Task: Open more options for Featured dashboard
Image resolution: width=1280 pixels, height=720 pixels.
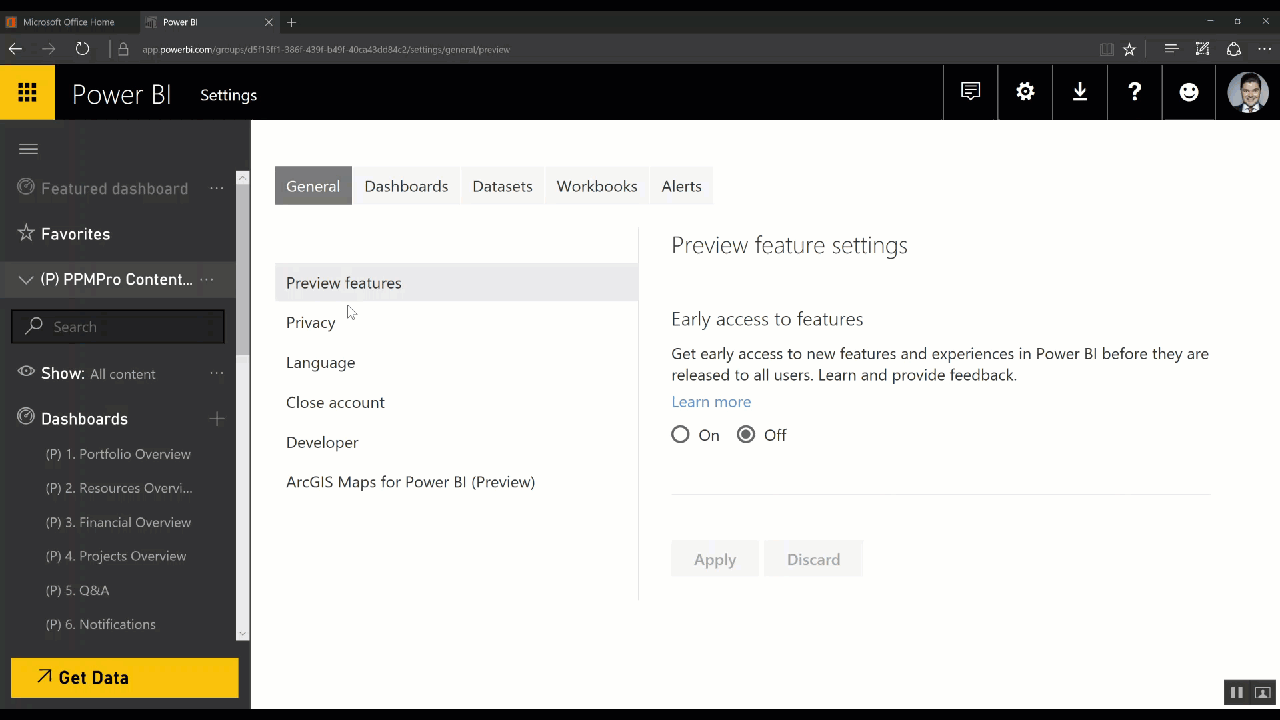Action: pos(217,188)
